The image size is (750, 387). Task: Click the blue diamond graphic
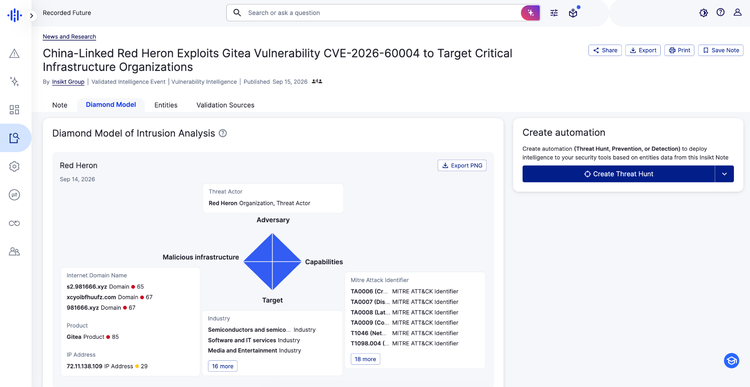pyautogui.click(x=272, y=262)
